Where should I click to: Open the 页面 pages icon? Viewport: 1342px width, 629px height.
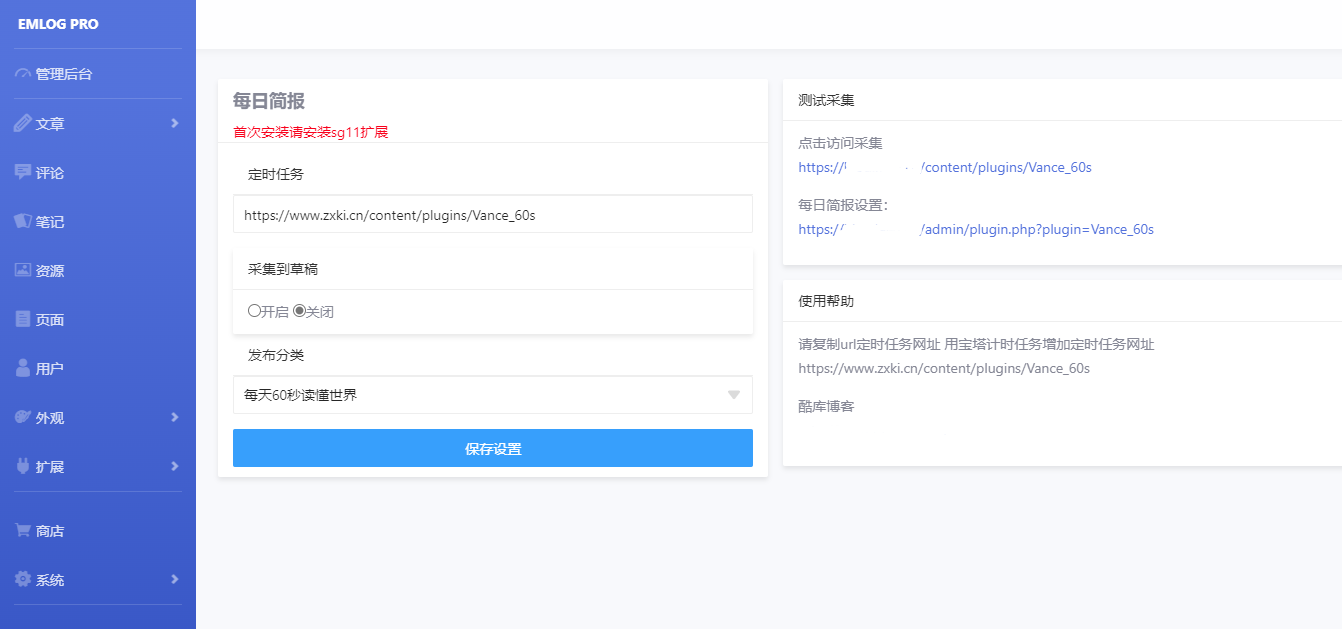point(22,319)
